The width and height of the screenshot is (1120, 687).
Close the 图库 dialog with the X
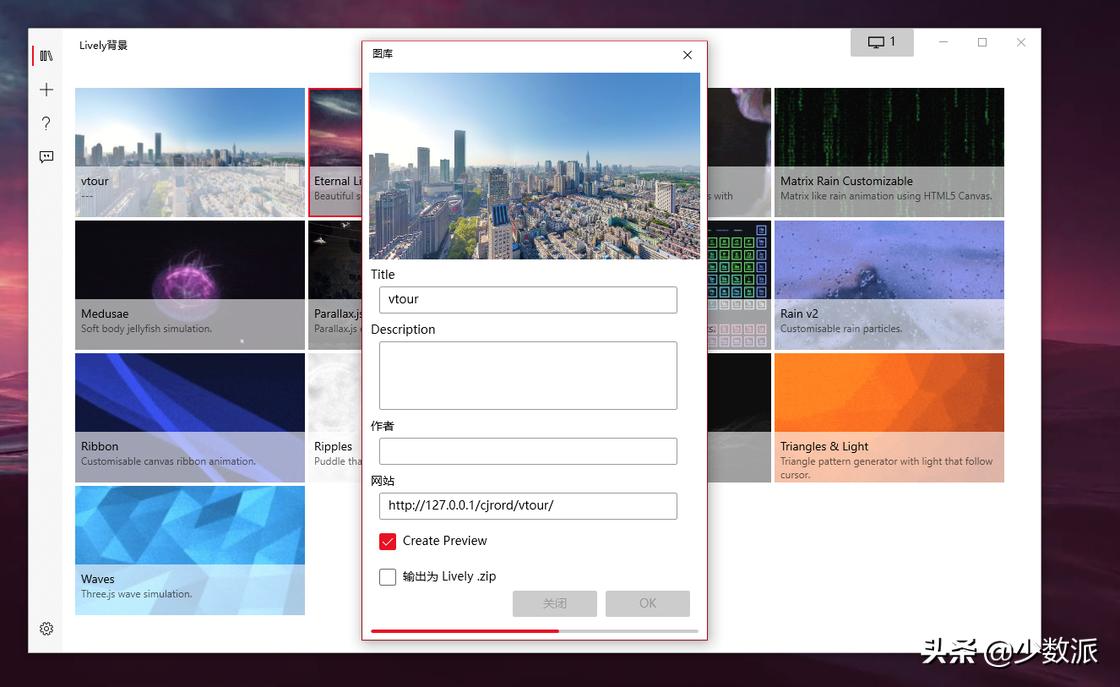[x=687, y=55]
